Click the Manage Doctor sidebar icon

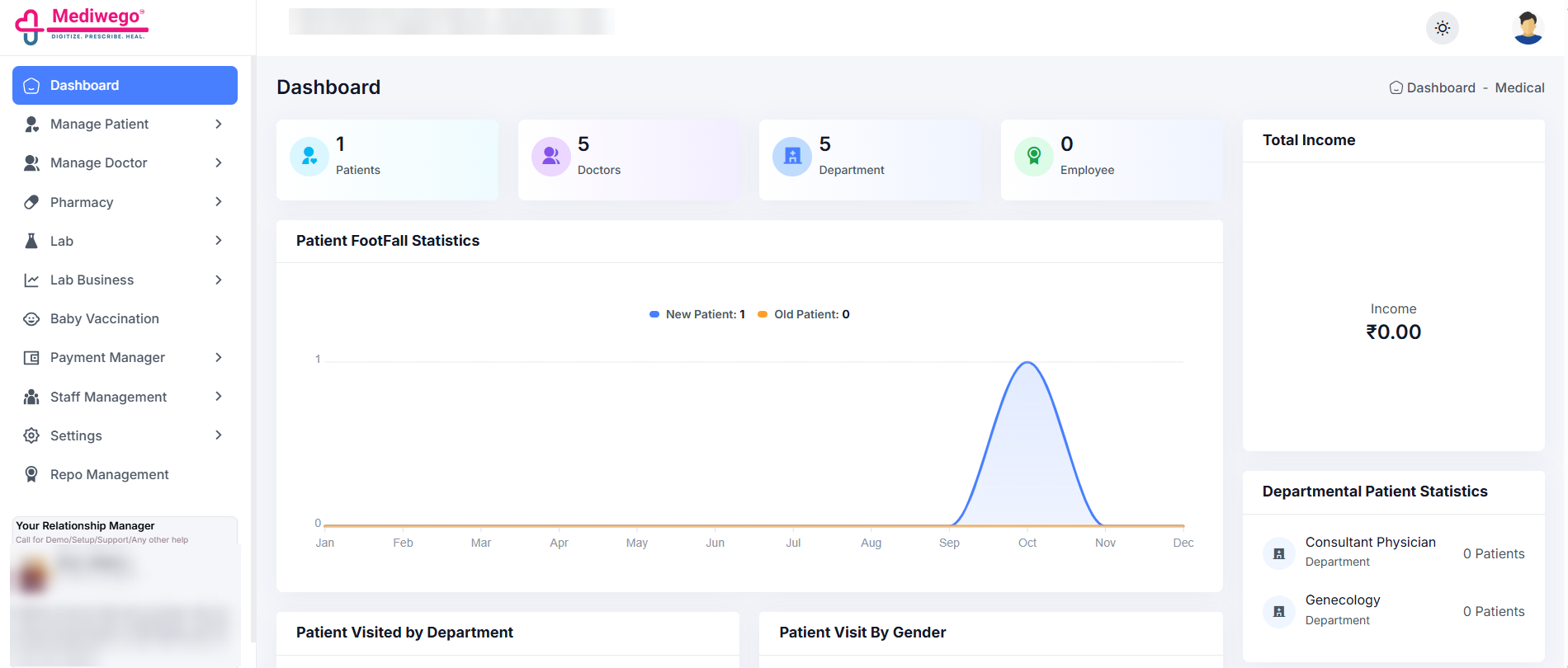[31, 162]
